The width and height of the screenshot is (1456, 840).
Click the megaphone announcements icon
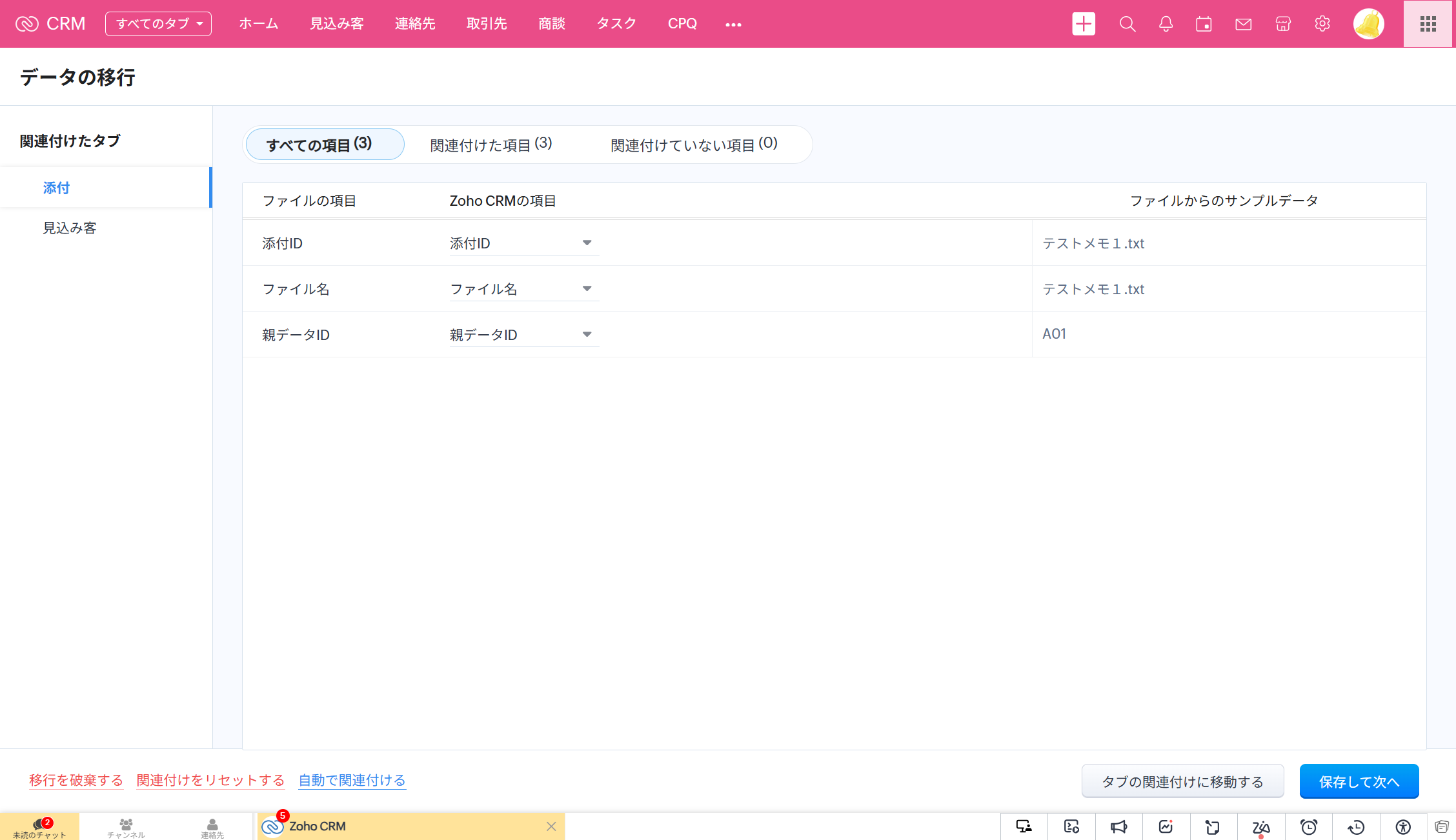point(1118,826)
